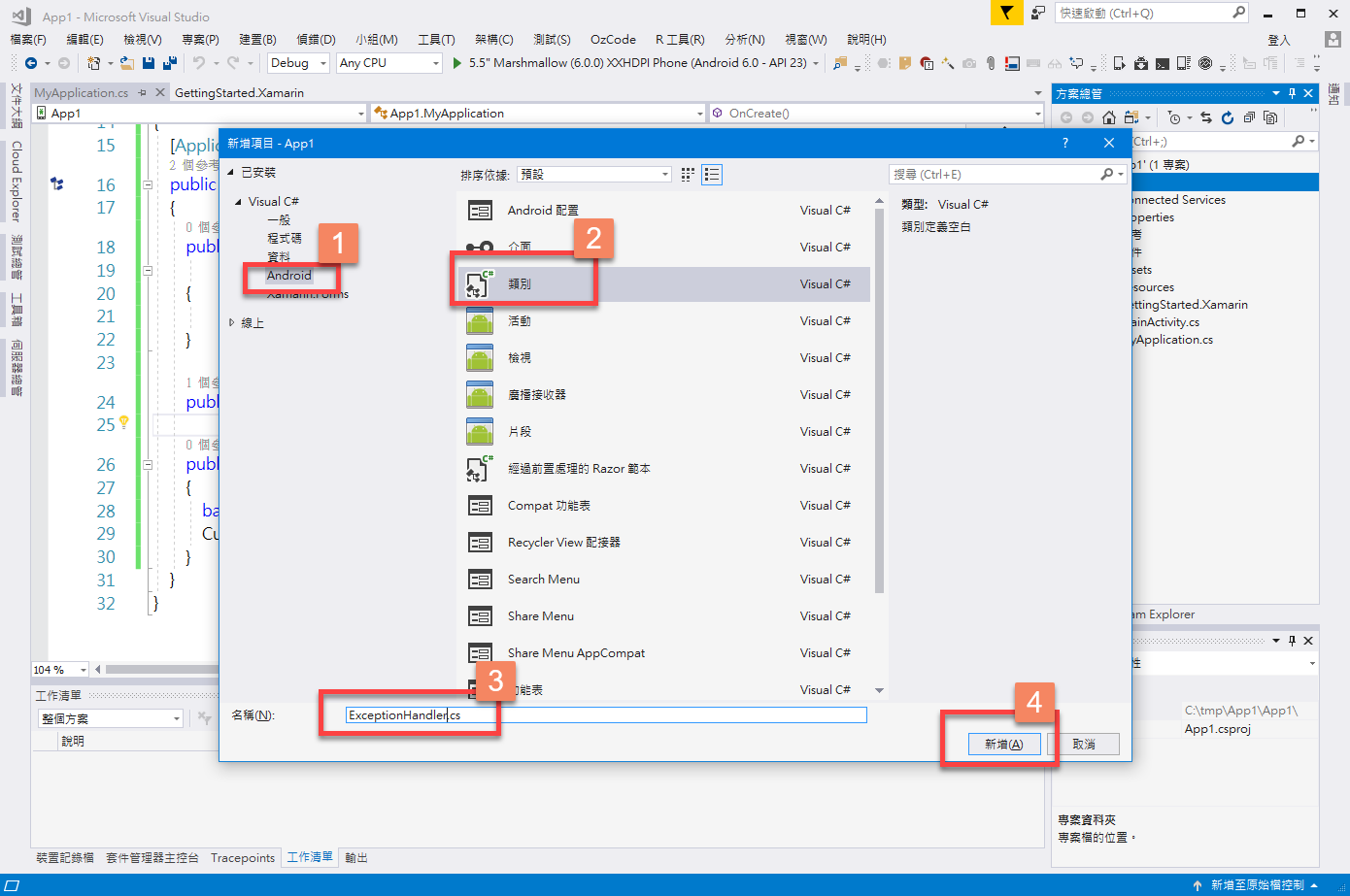Select the Recycler View 配接器 template
Viewport: 1350px width, 896px height.
pos(663,543)
